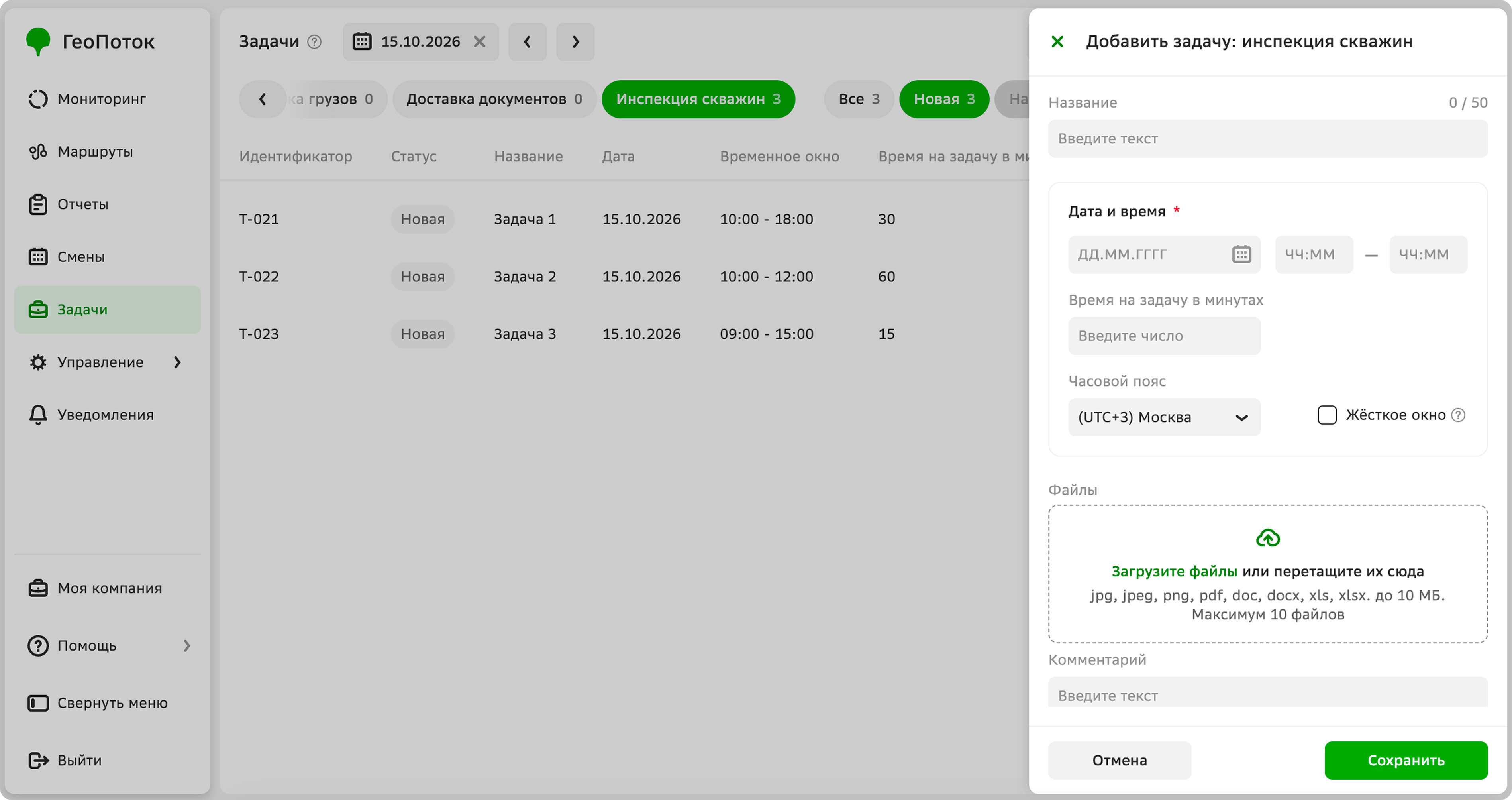The image size is (1512, 800).
Task: Close the add task panel
Action: coord(1057,42)
